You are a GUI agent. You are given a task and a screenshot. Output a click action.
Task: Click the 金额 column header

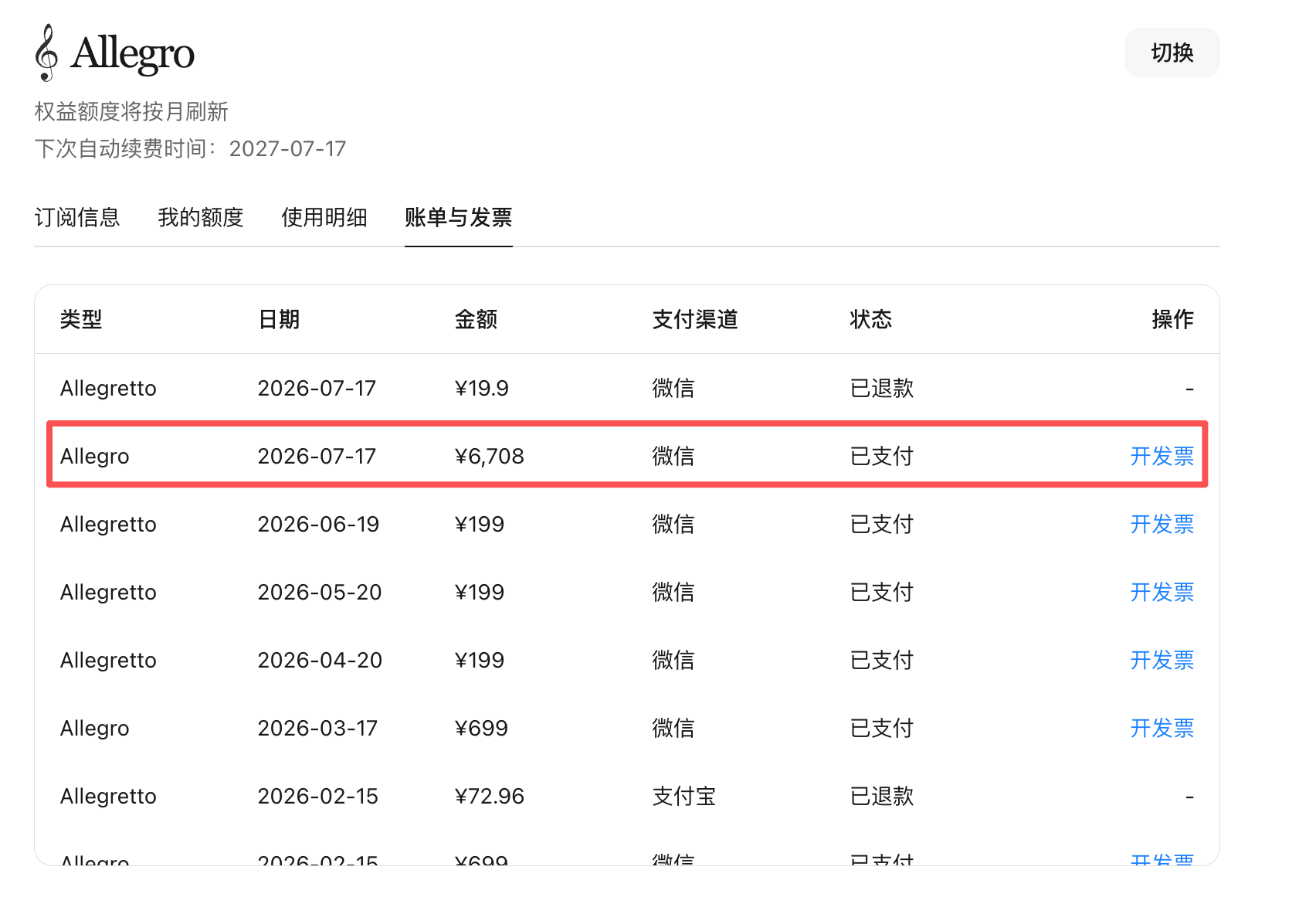[476, 319]
